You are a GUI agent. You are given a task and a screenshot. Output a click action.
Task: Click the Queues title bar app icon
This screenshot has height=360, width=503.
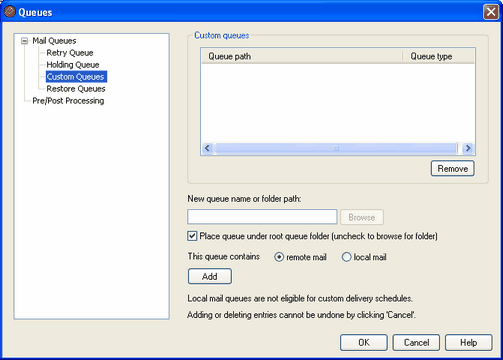10,12
